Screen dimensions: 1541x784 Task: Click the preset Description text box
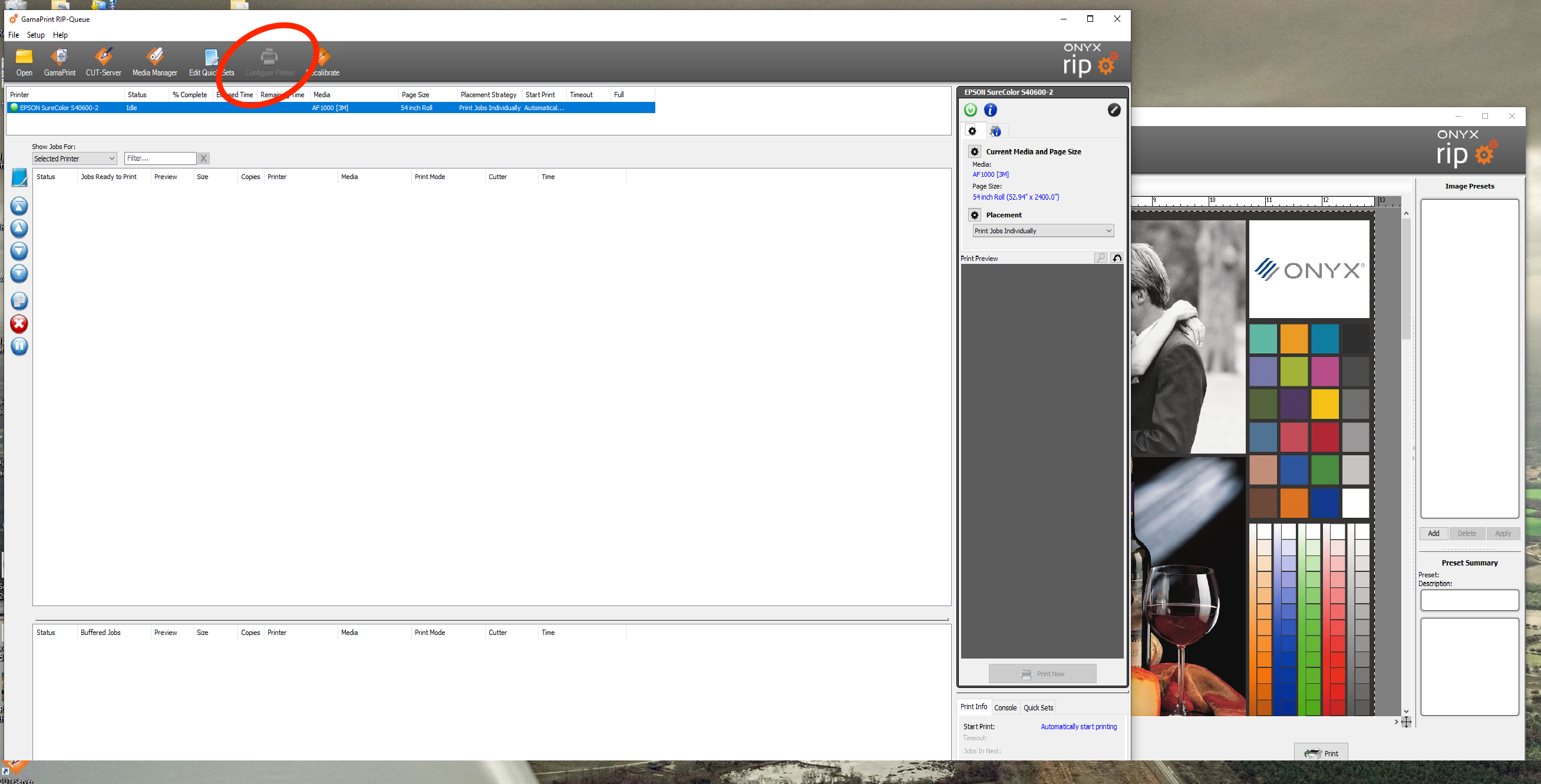[1469, 600]
